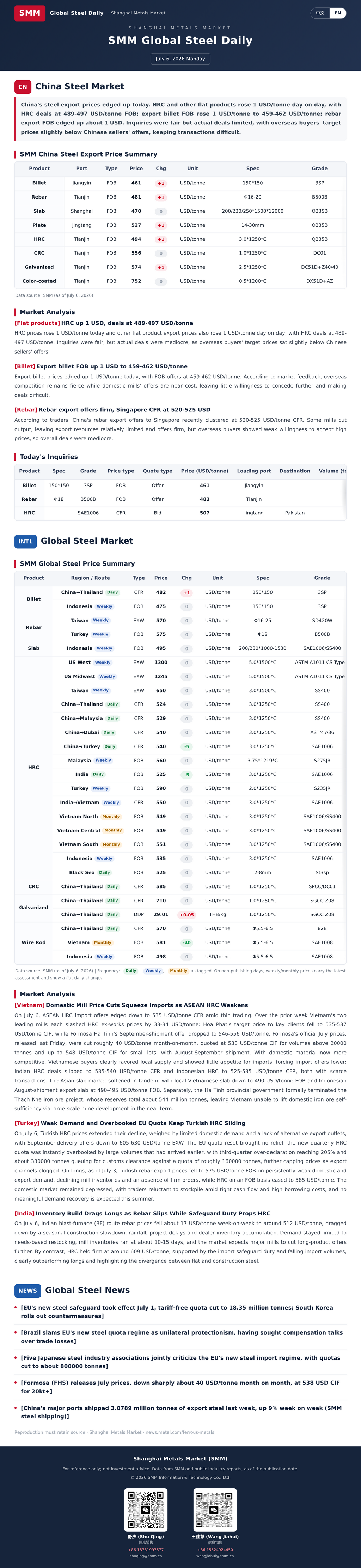Click the CN section badge
The width and height of the screenshot is (361, 1568).
click(x=23, y=87)
